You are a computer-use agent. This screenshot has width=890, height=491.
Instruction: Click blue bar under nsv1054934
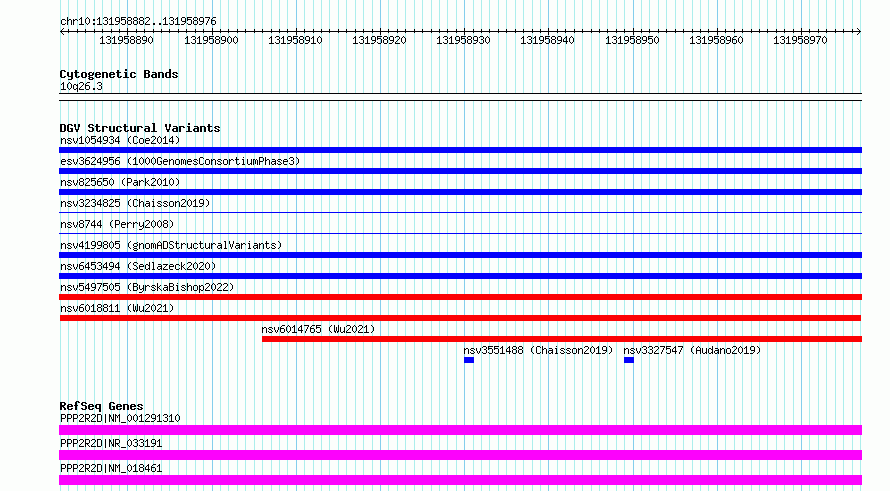point(460,150)
